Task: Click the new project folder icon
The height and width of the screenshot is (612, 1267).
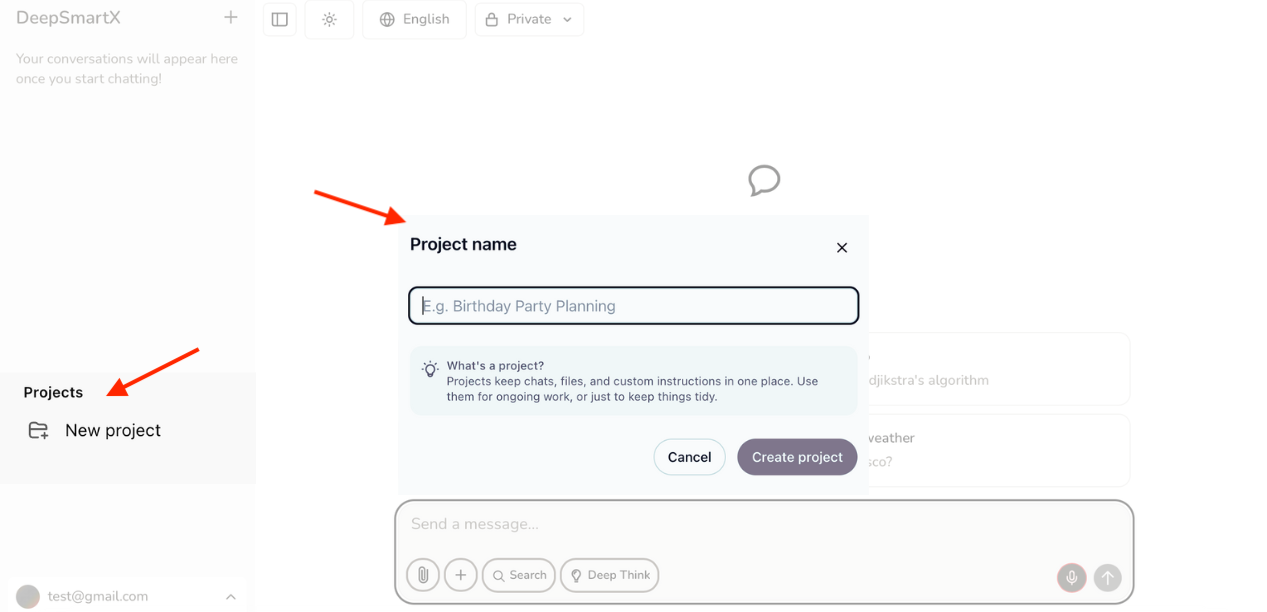Action: (38, 430)
